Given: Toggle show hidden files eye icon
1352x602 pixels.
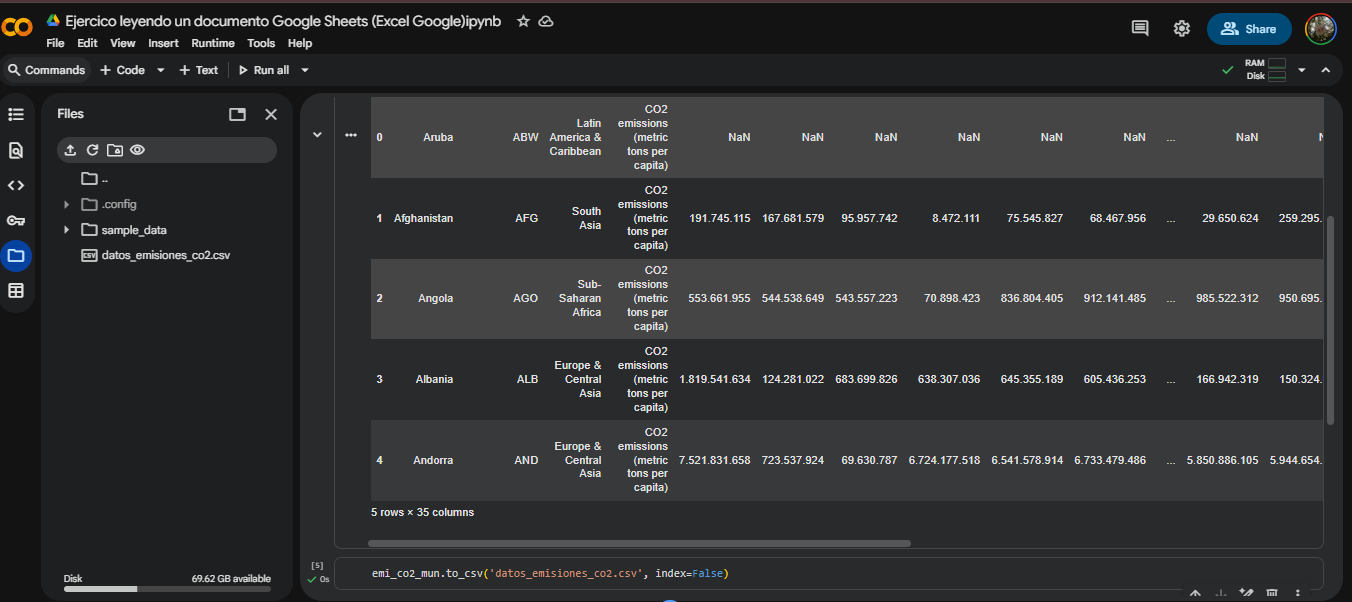Looking at the screenshot, I should pos(138,150).
